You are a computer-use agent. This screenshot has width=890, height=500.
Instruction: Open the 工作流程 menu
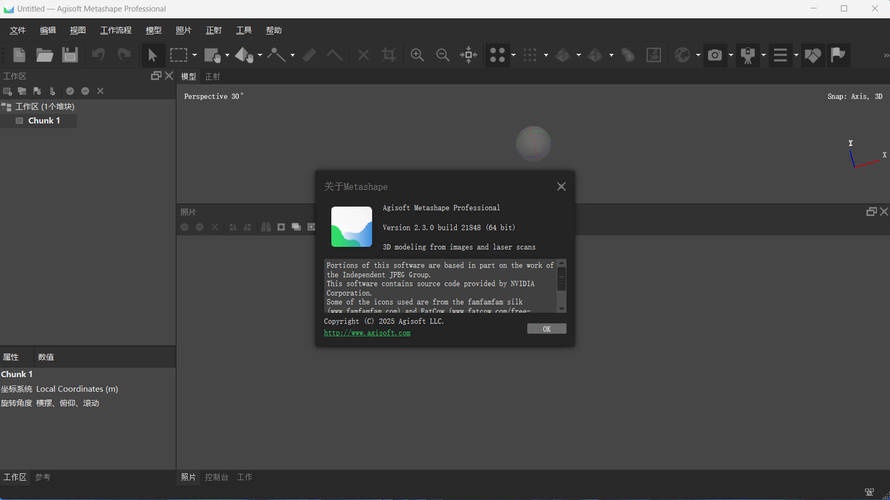tap(115, 31)
